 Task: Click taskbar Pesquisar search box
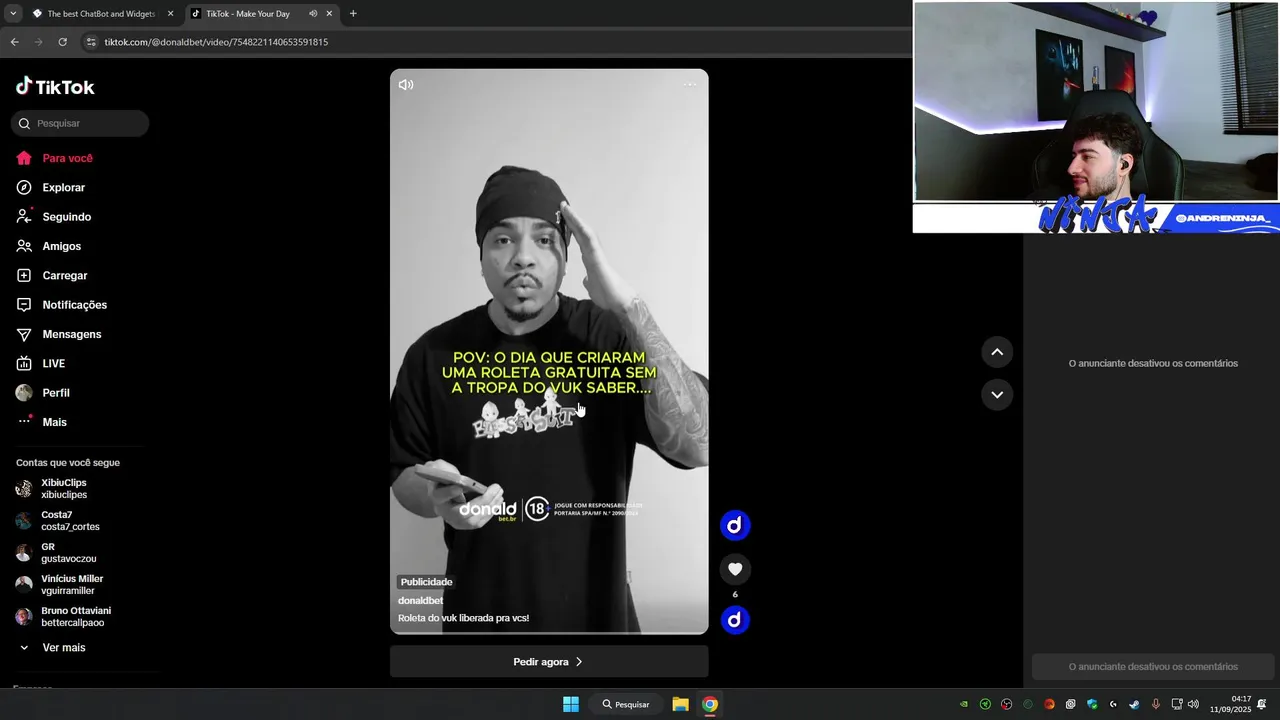(626, 704)
